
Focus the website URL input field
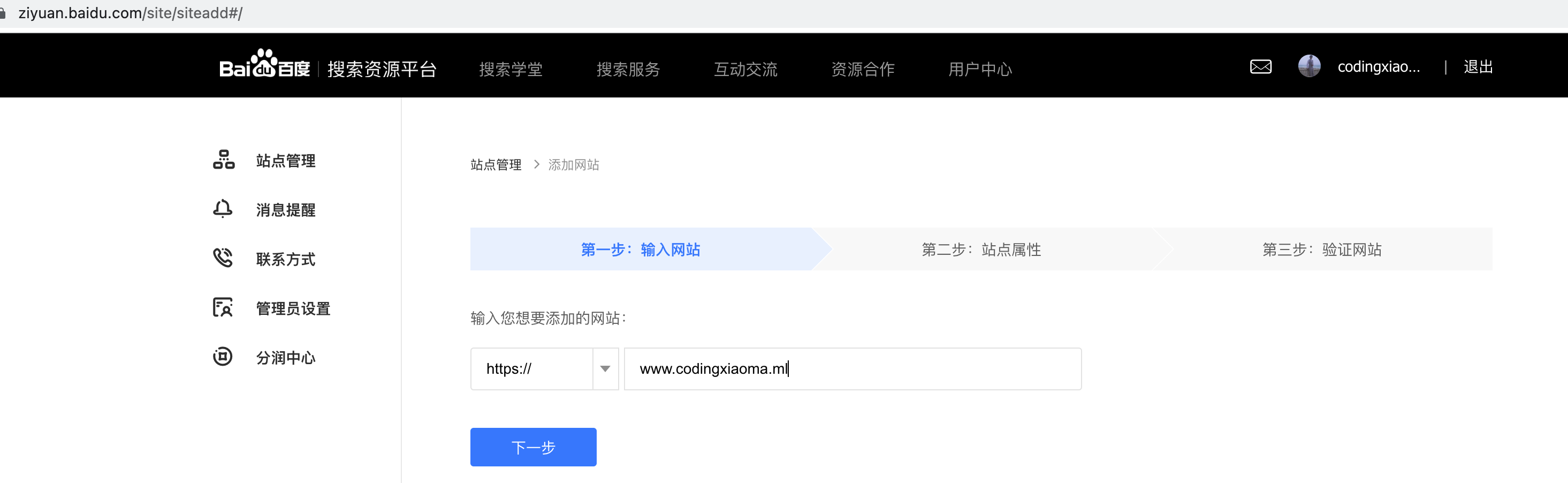pos(853,368)
